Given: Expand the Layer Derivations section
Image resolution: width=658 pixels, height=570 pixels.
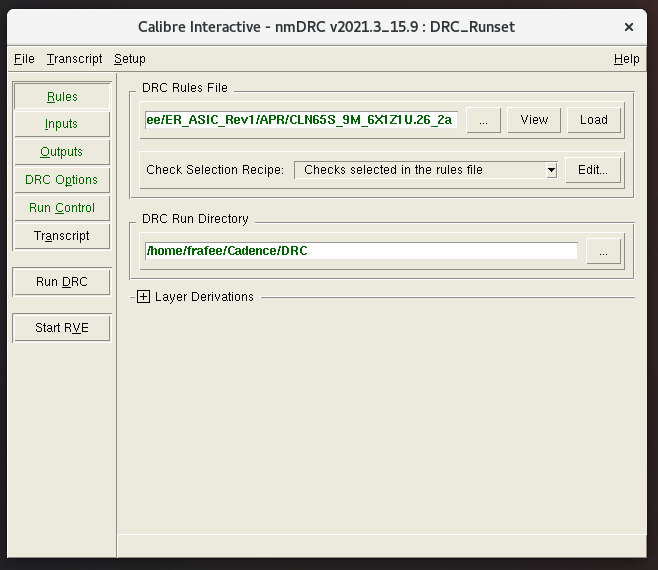Looking at the screenshot, I should tap(144, 297).
